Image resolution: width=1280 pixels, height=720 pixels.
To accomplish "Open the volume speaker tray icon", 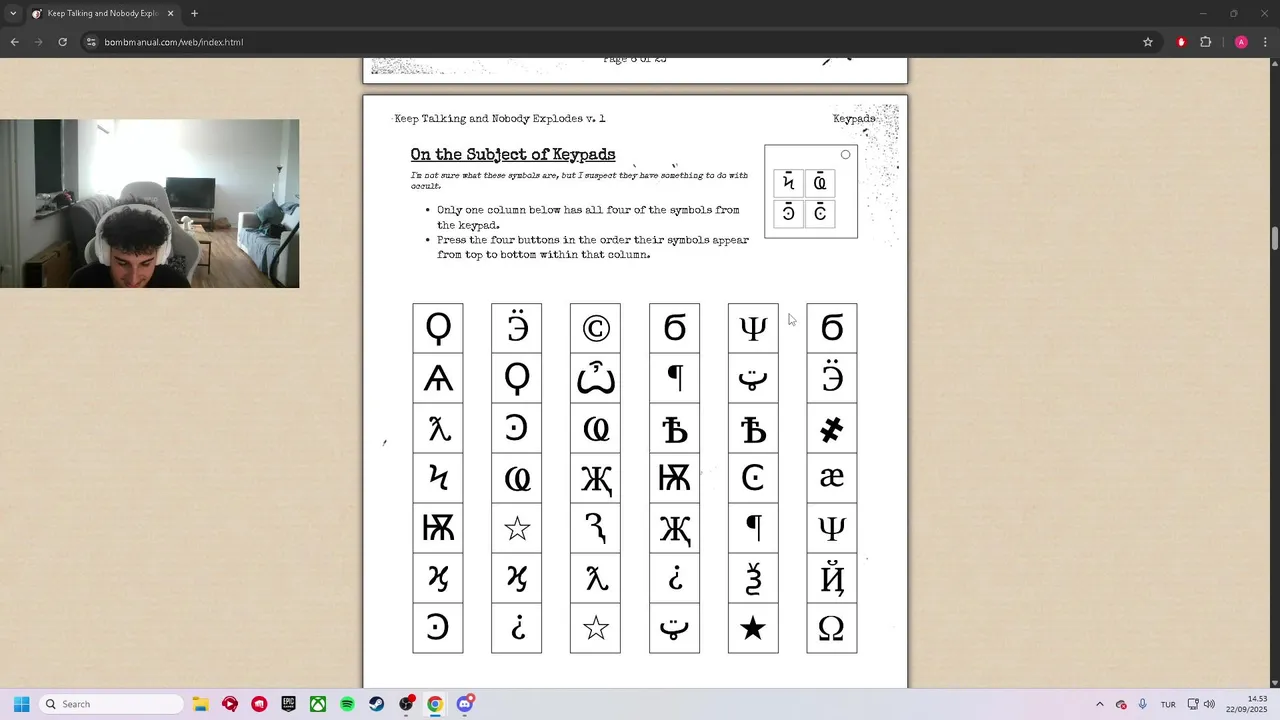I will (1209, 704).
